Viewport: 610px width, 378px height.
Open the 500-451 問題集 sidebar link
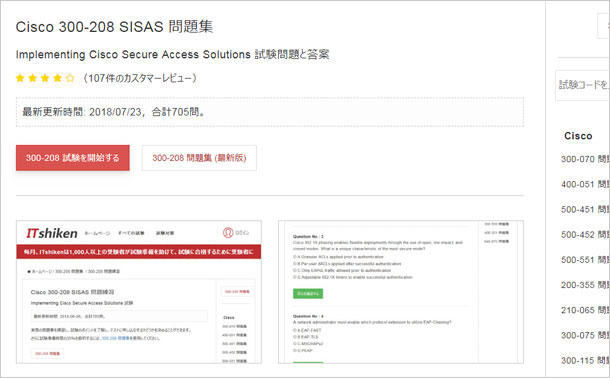coord(585,210)
